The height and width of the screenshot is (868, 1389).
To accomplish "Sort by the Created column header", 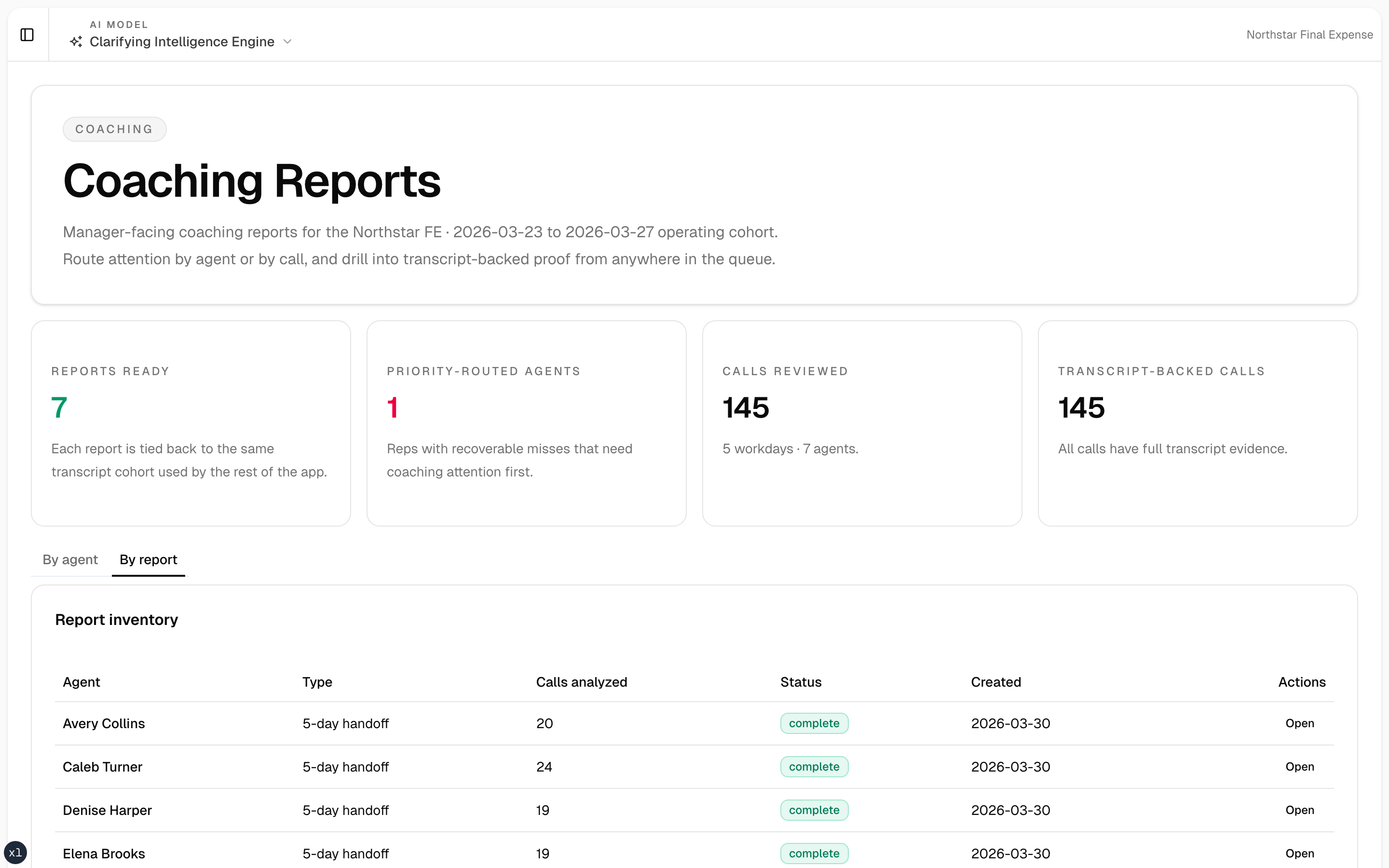I will (995, 682).
